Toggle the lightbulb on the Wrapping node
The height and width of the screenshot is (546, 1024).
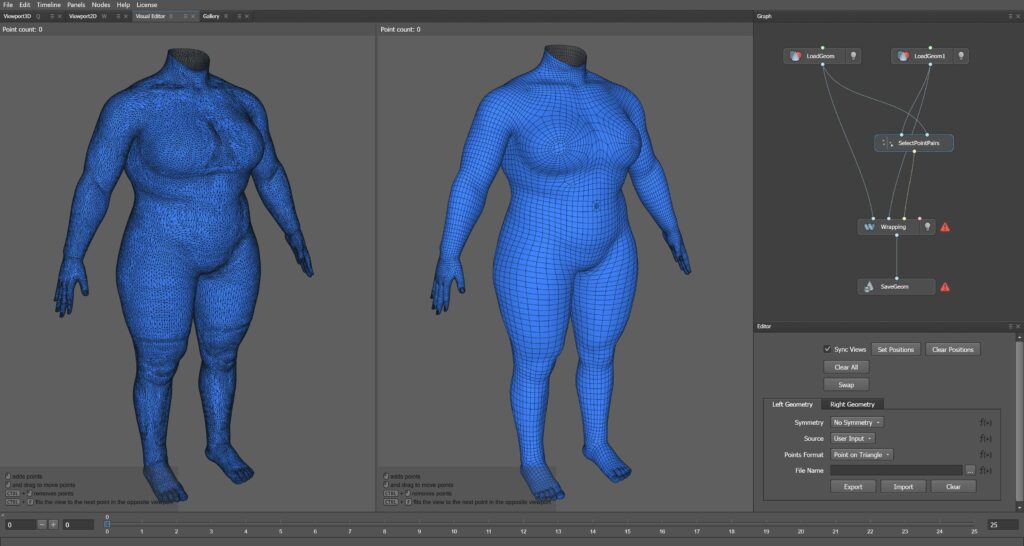pyautogui.click(x=927, y=227)
